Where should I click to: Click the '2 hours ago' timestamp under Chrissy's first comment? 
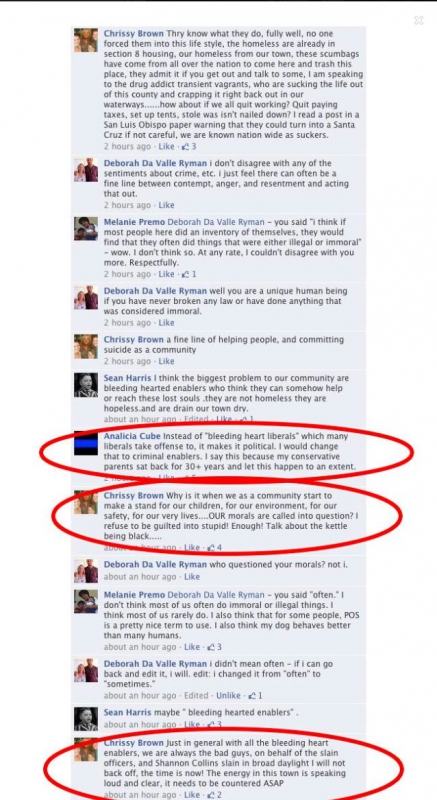click(127, 146)
